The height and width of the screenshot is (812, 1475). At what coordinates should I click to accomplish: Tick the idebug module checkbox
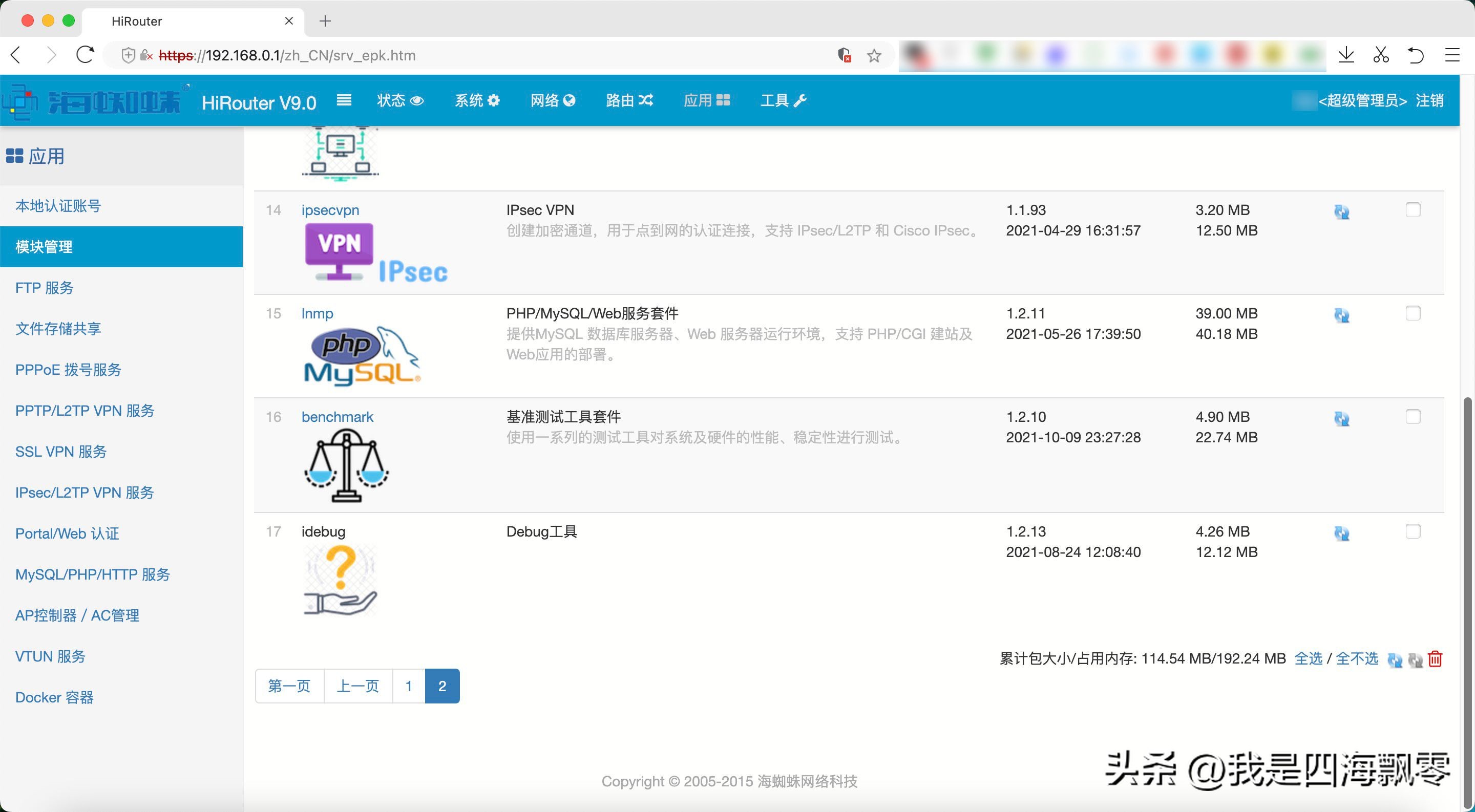point(1413,531)
